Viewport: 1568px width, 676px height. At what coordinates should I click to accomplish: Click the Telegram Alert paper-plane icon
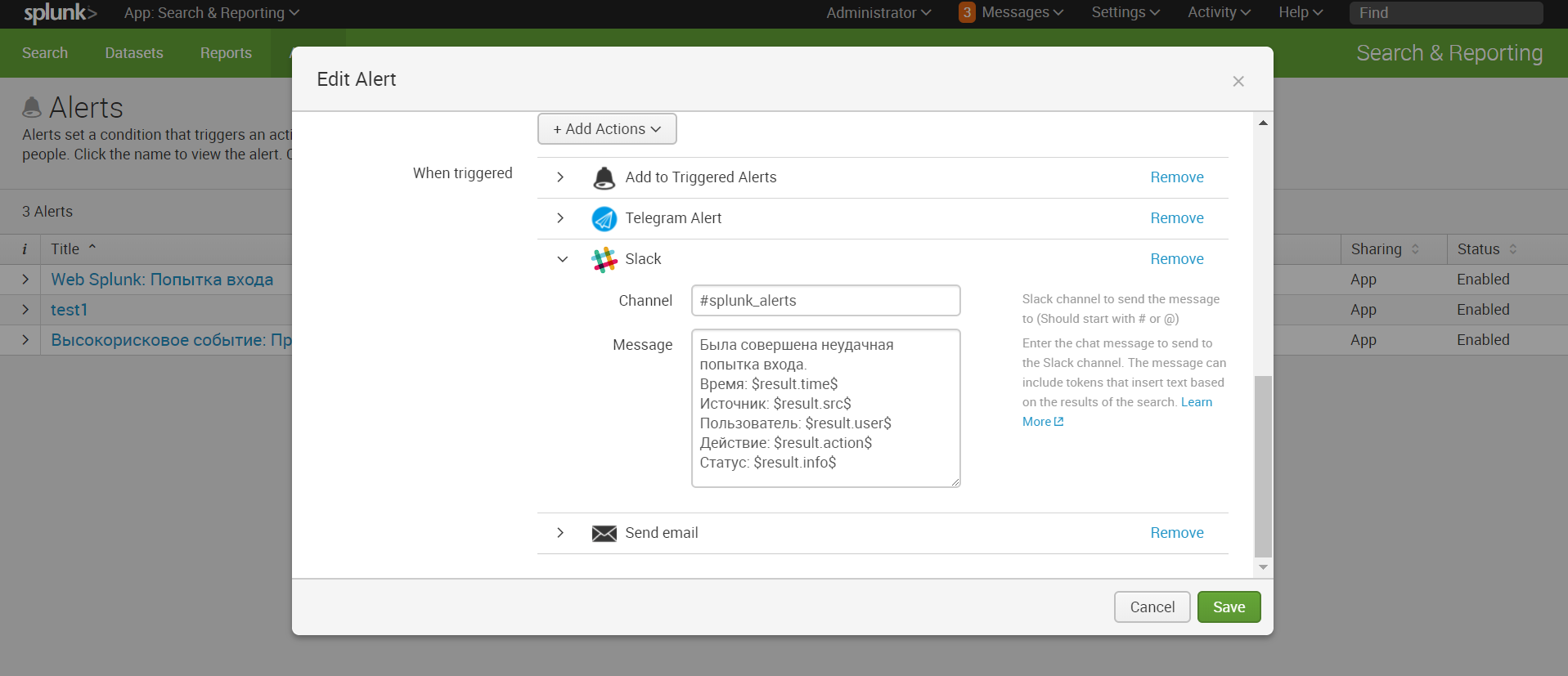(604, 218)
